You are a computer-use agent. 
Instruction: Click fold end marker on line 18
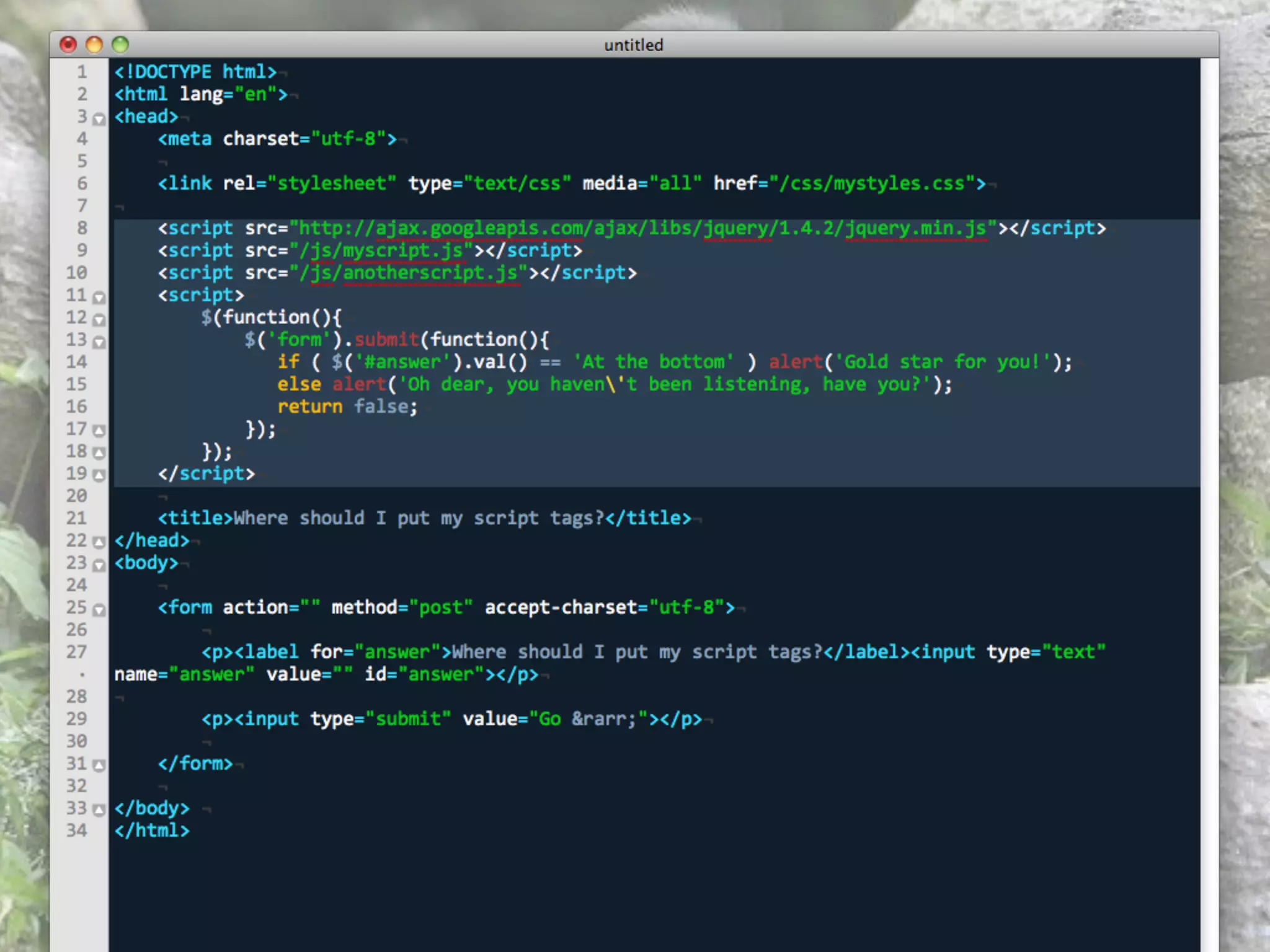point(99,453)
